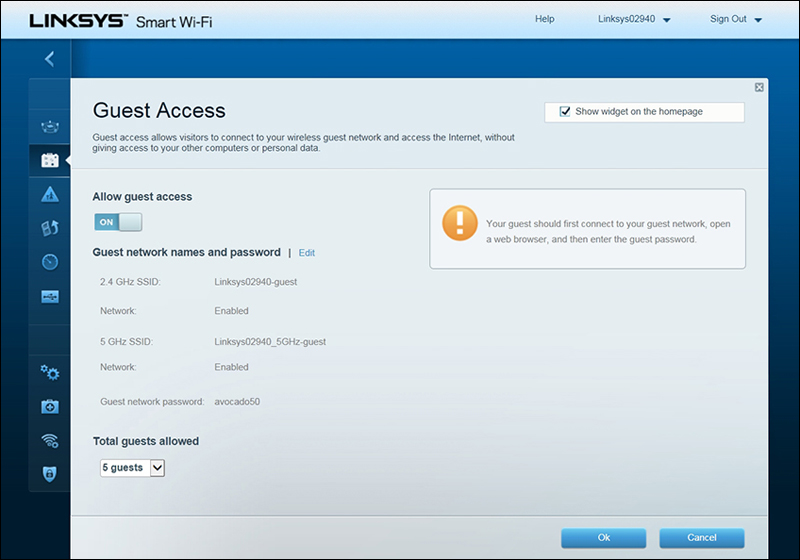Click the orange exclamation info icon

460,223
